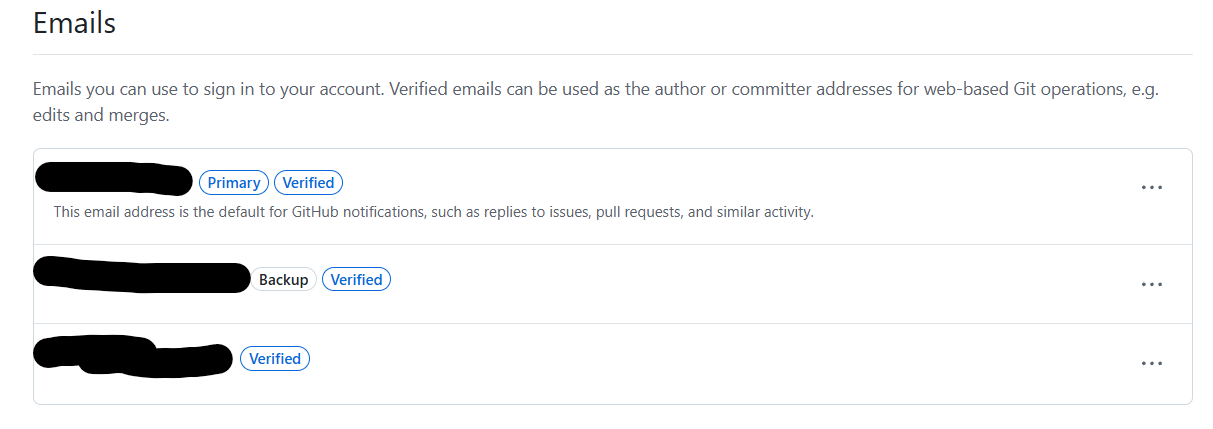Select the redacted backup email address
Image resolution: width=1213 pixels, height=429 pixels.
point(141,275)
